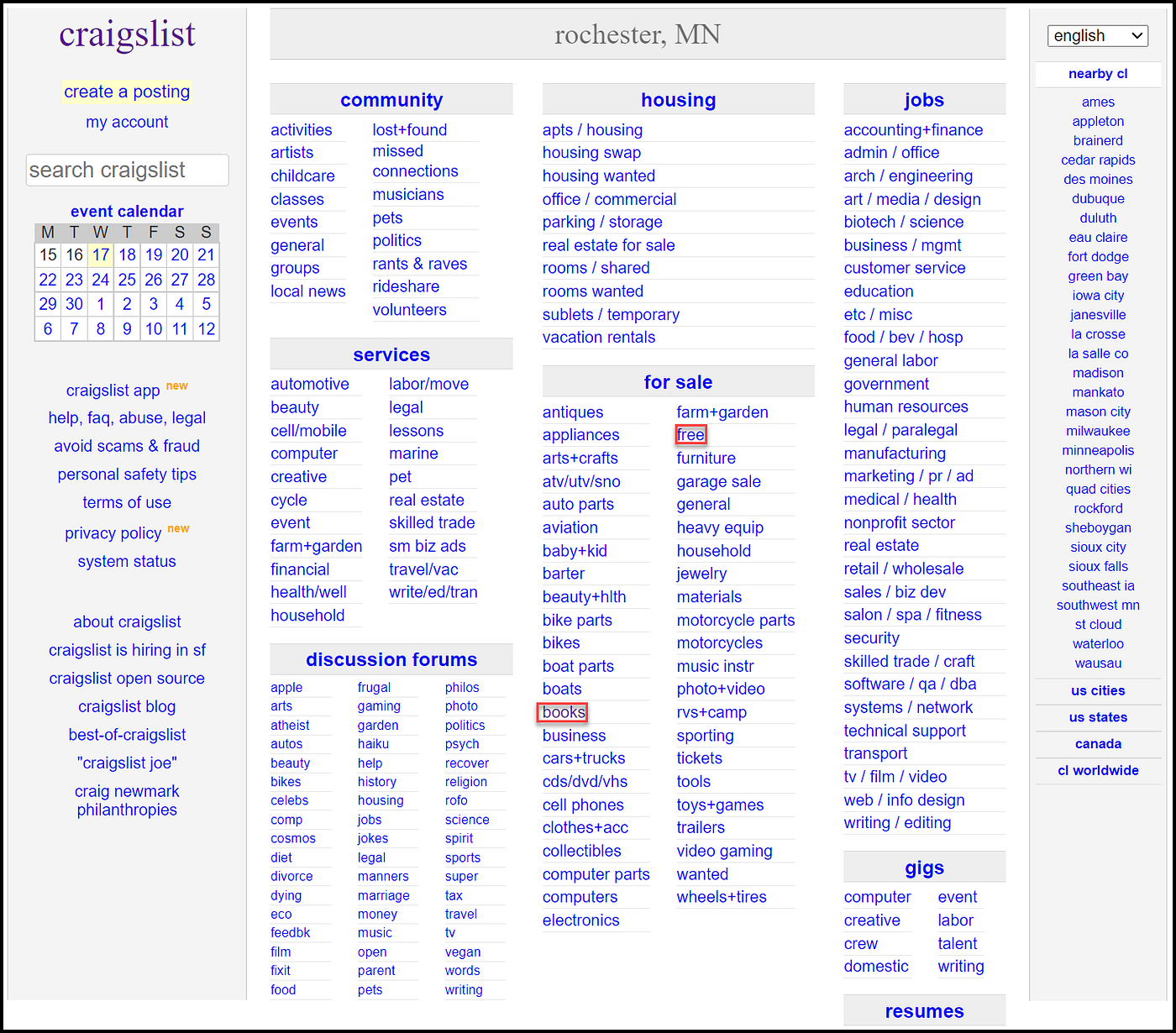The height and width of the screenshot is (1033, 1176).
Task: Click the craigslist logo
Action: pos(127,34)
